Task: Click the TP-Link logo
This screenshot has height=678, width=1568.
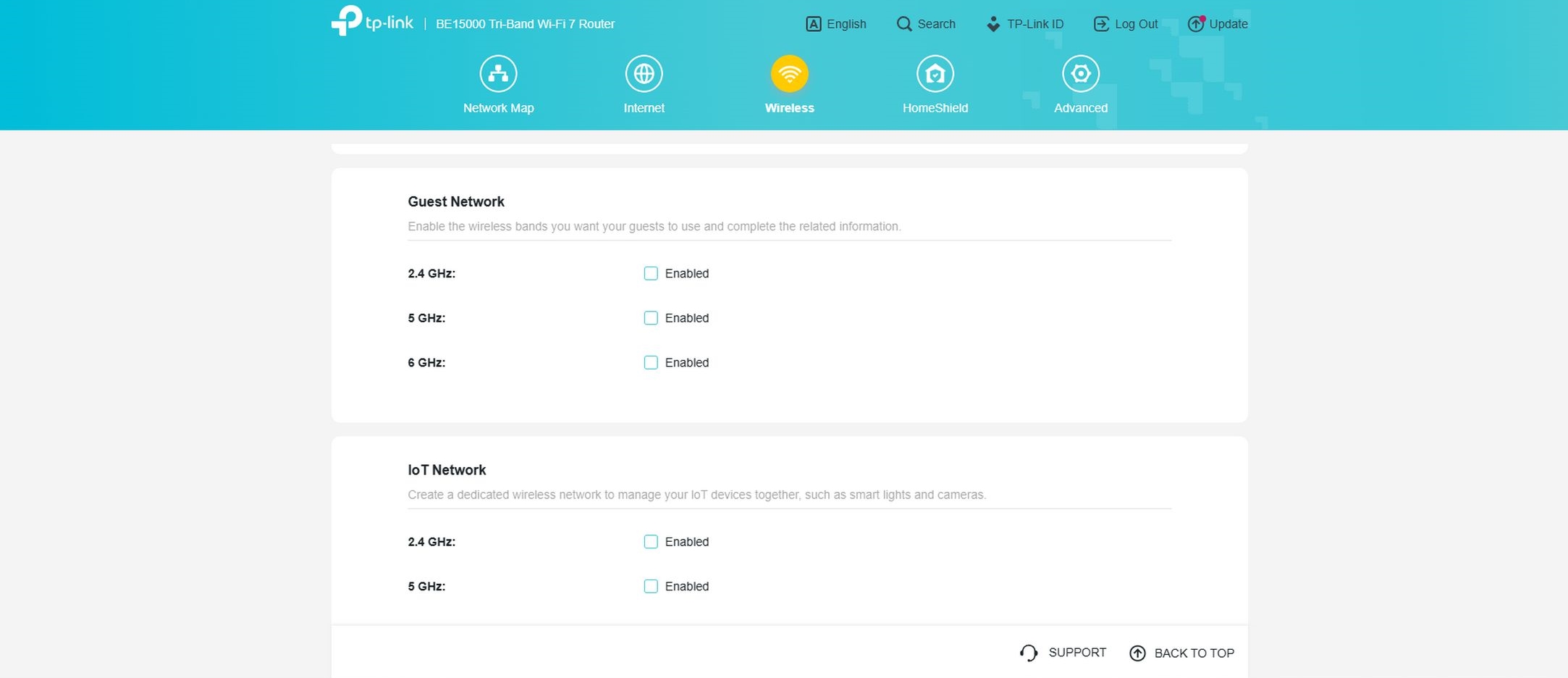Action: point(372,22)
